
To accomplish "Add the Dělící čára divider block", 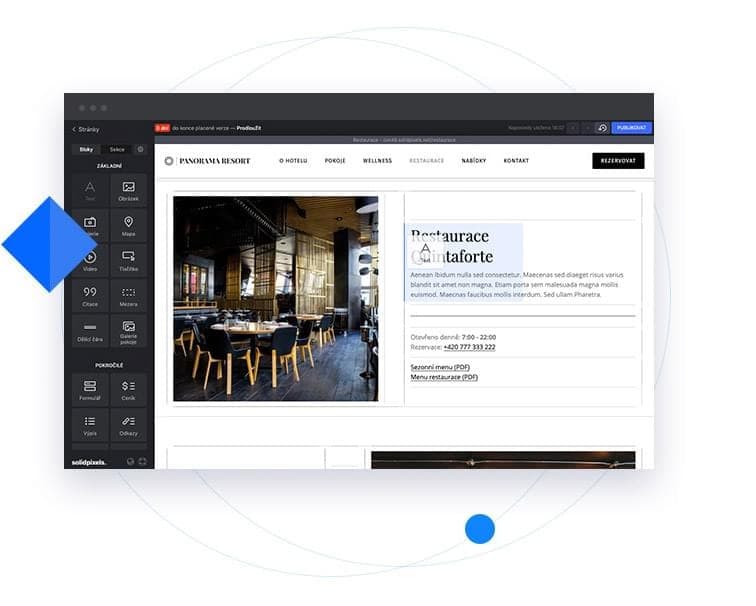I will coord(90,331).
